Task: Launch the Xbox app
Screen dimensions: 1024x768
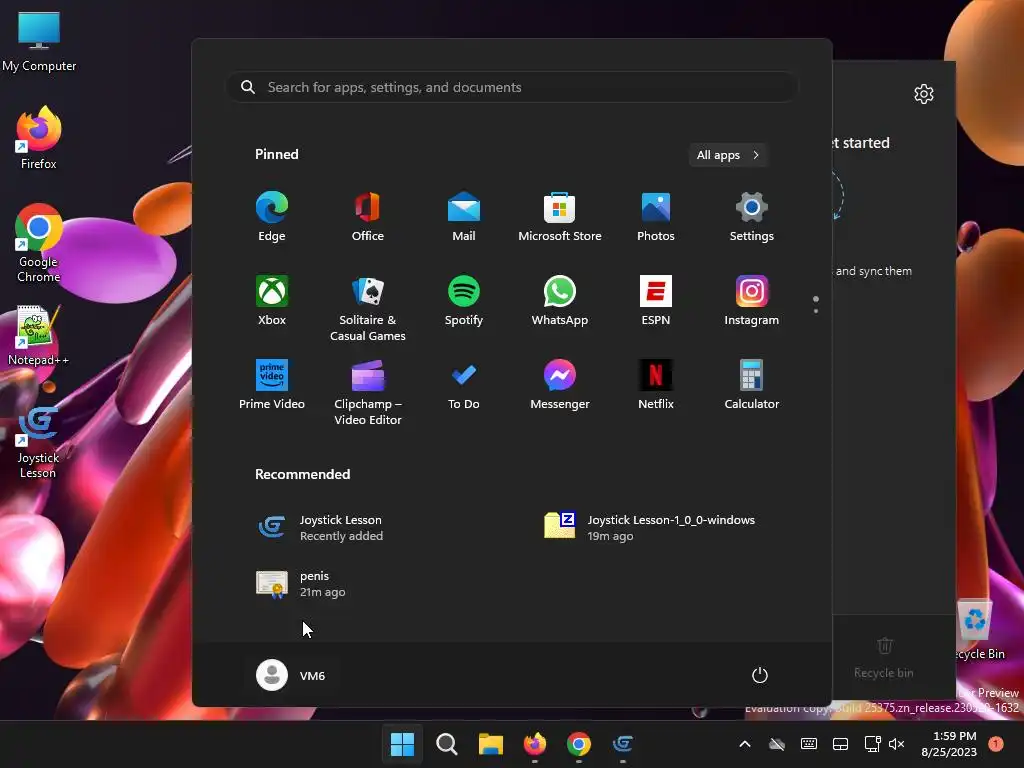Action: (x=272, y=301)
